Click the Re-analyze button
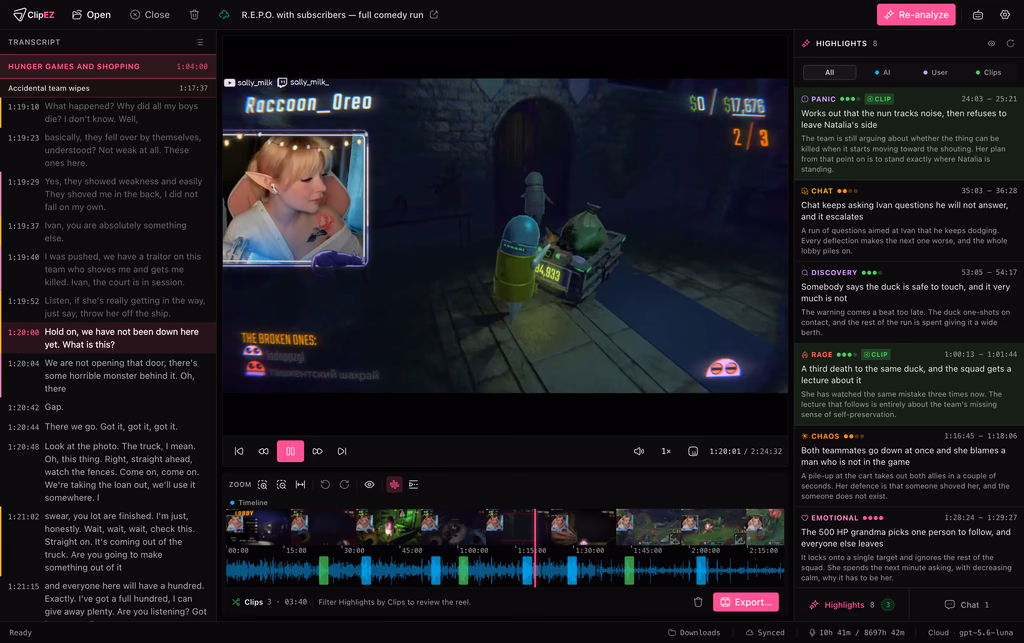Image resolution: width=1024 pixels, height=643 pixels. 916,14
